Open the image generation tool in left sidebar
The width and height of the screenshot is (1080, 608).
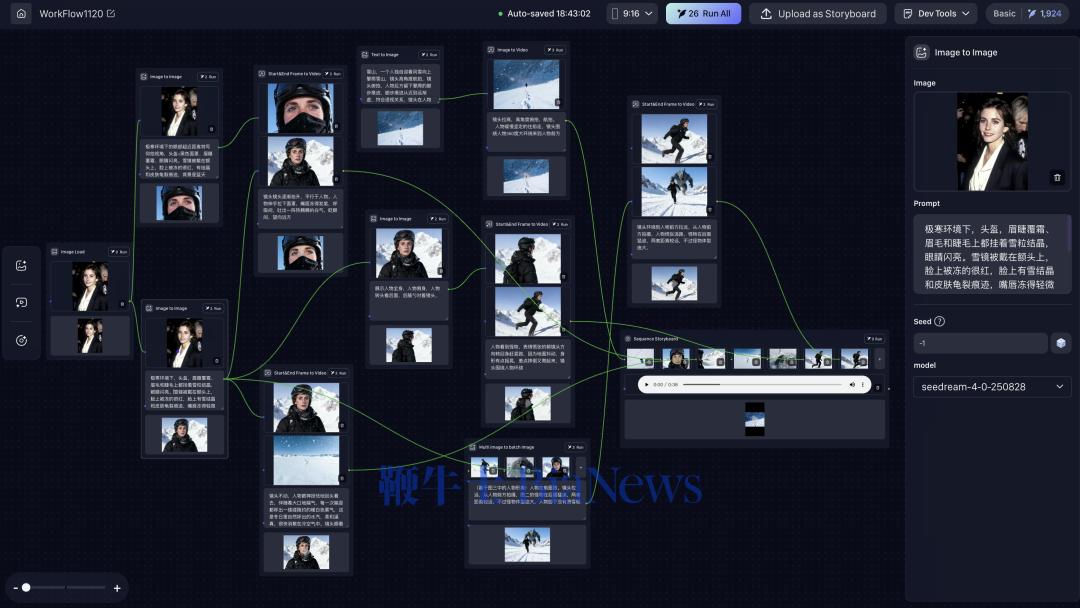[x=22, y=266]
